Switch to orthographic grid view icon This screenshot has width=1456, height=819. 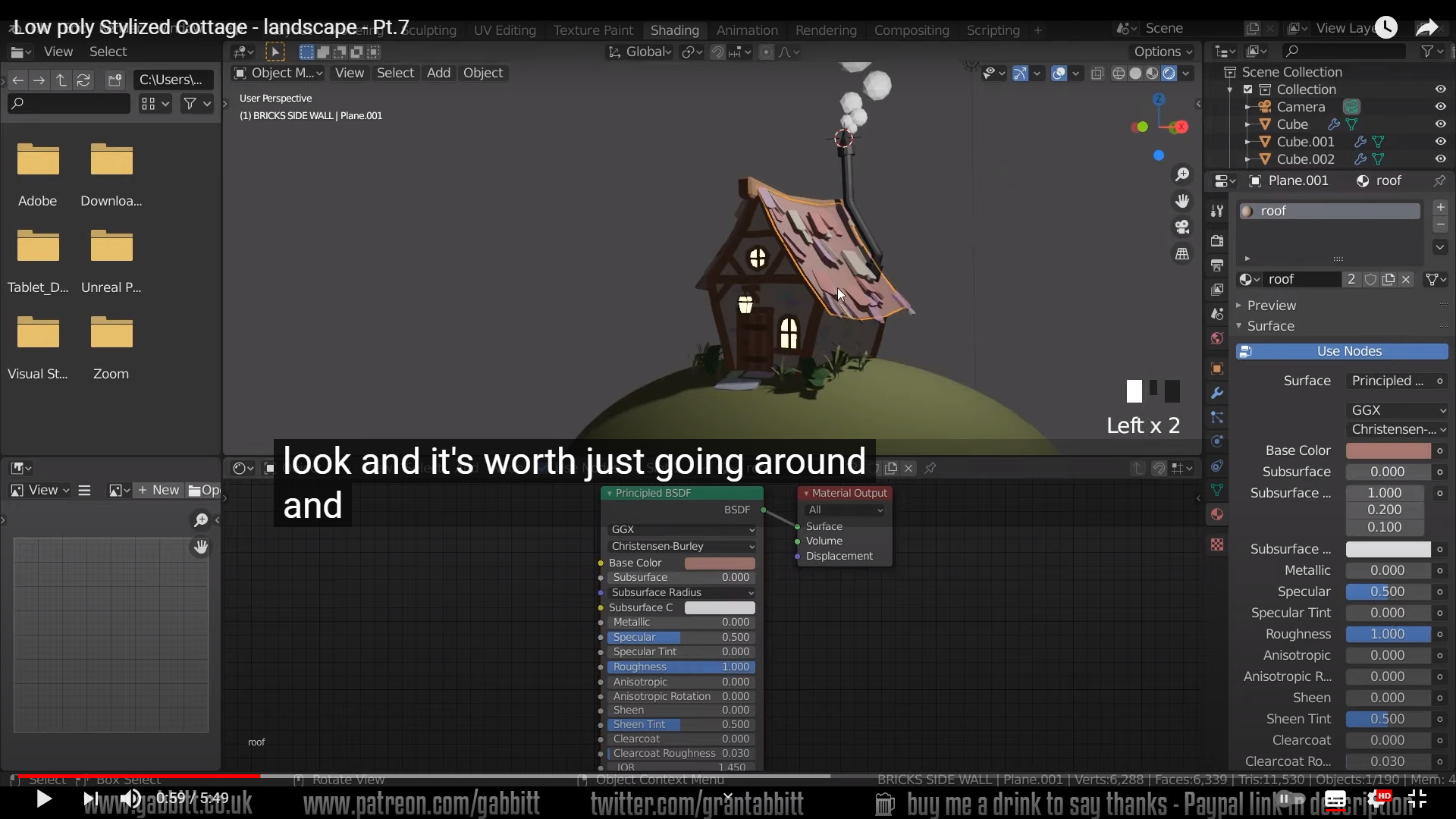pos(1181,254)
